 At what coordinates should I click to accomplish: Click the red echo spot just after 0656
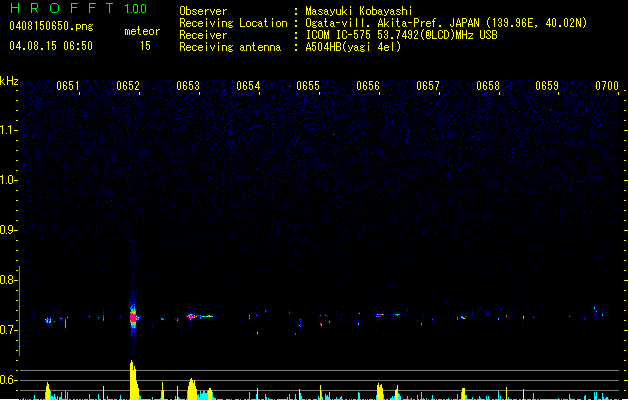(x=380, y=315)
